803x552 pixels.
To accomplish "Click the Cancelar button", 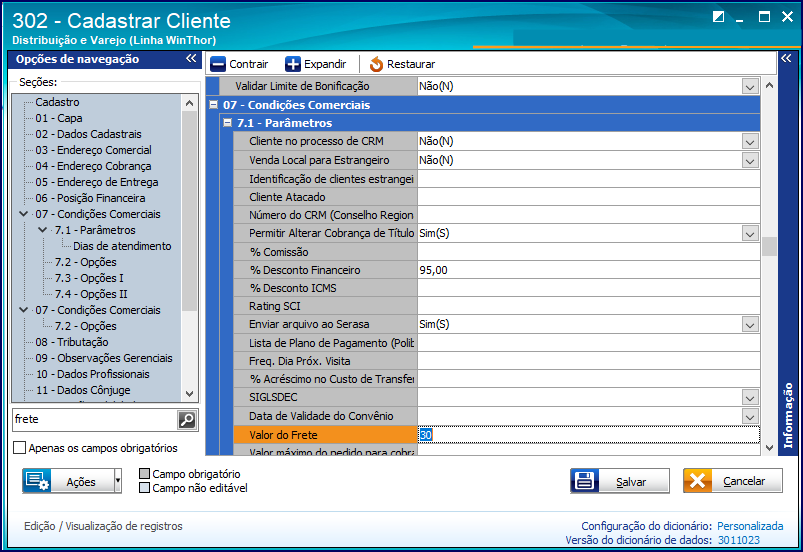I will click(x=733, y=481).
